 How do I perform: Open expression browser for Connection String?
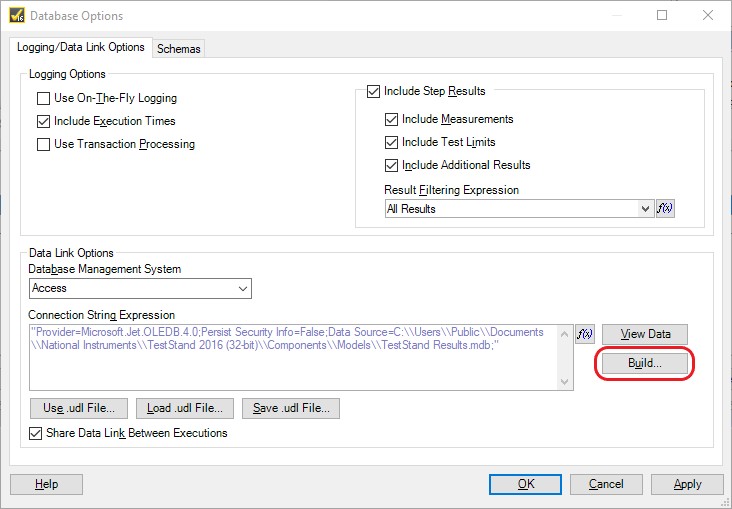pos(585,334)
